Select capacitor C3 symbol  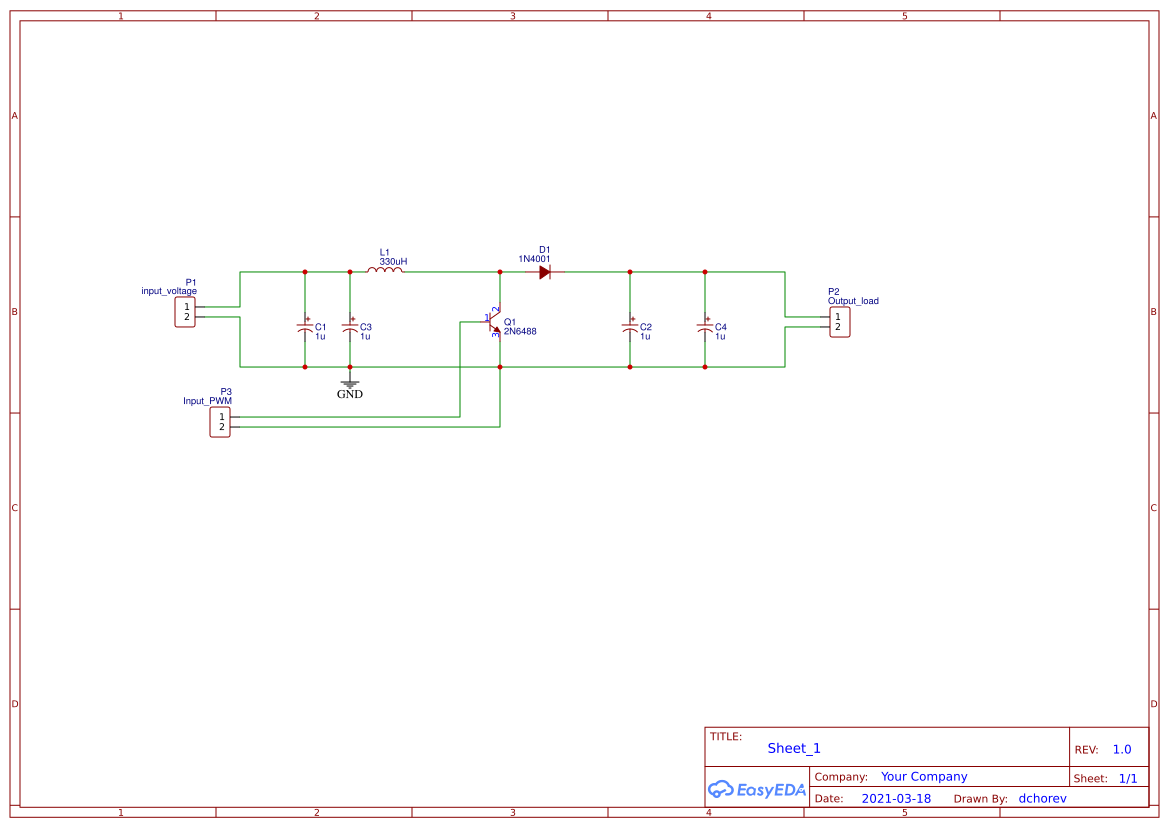[349, 327]
